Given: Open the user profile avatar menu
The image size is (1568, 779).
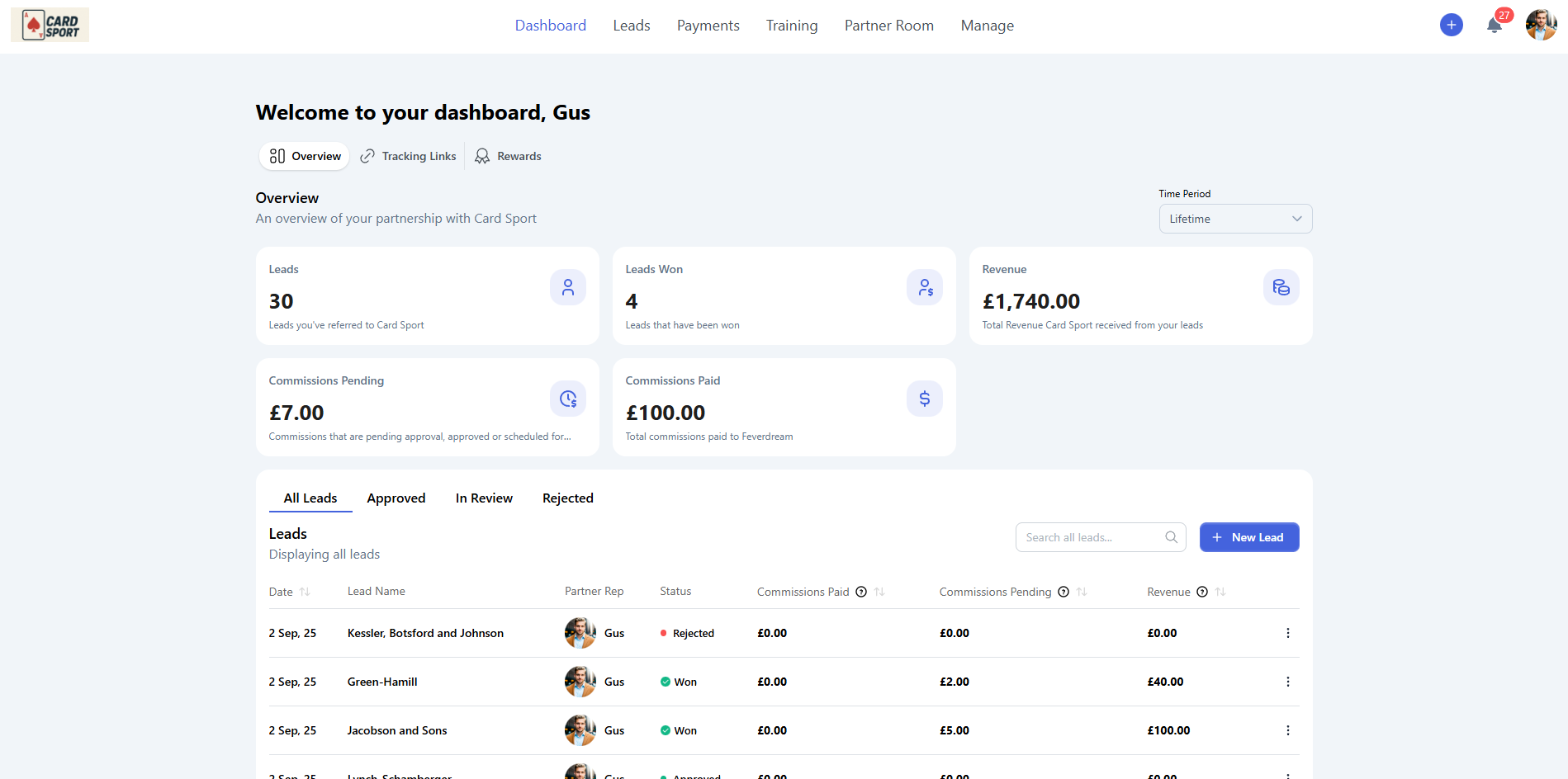Looking at the screenshot, I should point(1540,25).
